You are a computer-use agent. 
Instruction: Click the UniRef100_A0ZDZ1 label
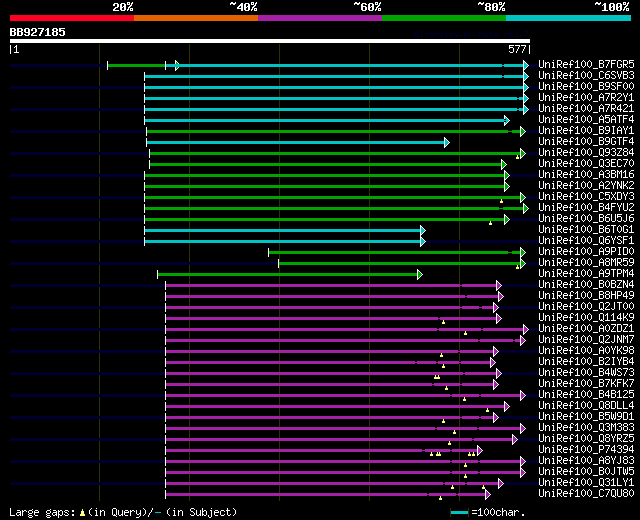586,329
